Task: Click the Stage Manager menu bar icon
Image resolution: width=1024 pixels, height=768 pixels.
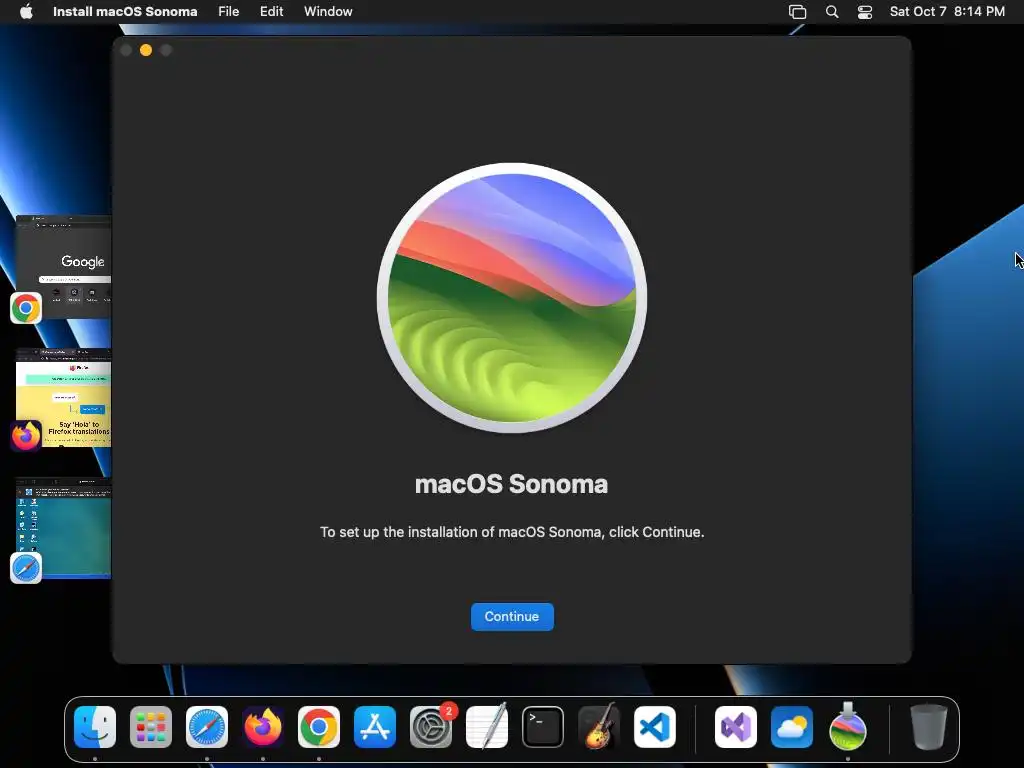Action: point(797,12)
